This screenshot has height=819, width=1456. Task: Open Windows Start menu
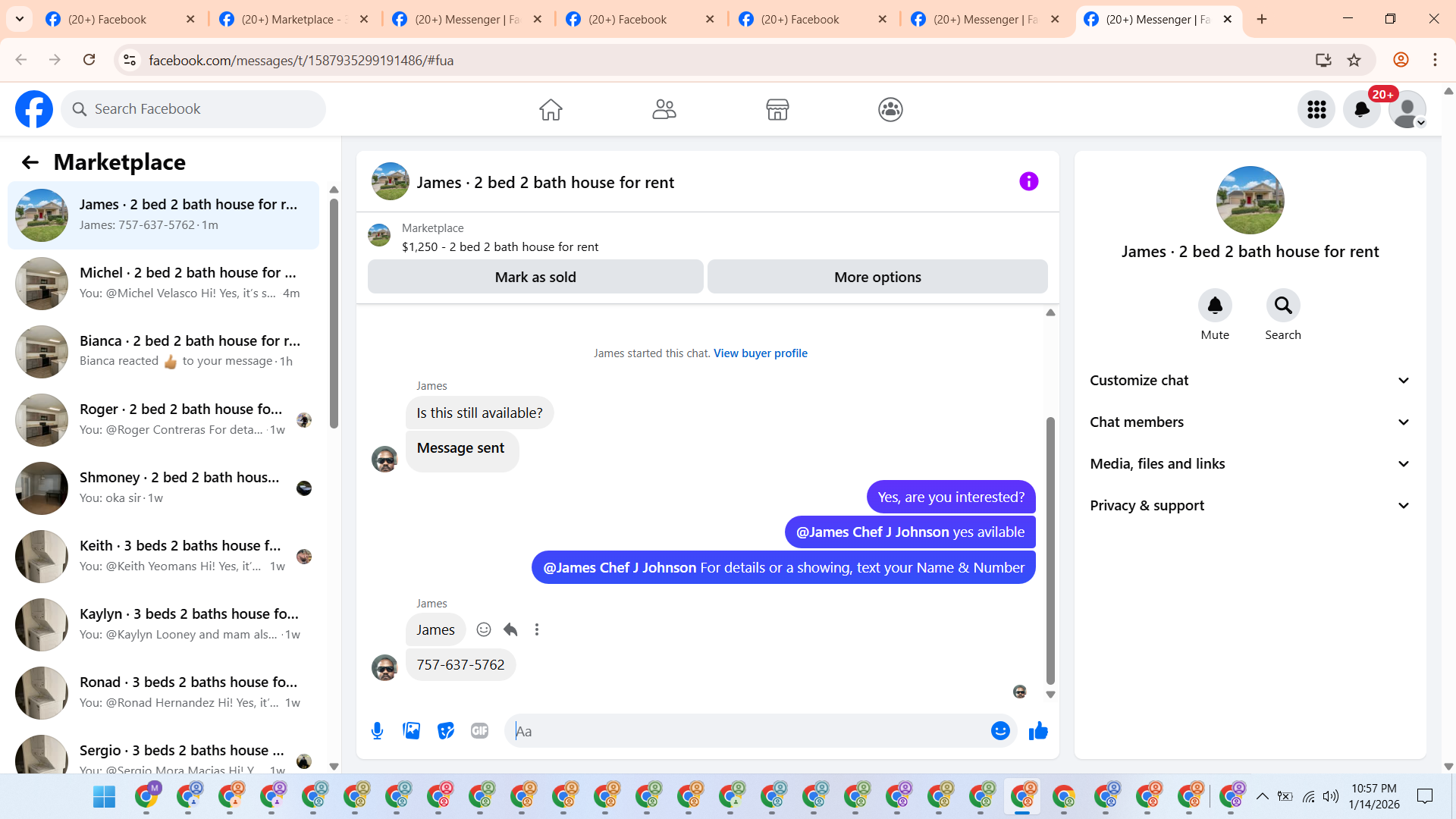pyautogui.click(x=104, y=797)
